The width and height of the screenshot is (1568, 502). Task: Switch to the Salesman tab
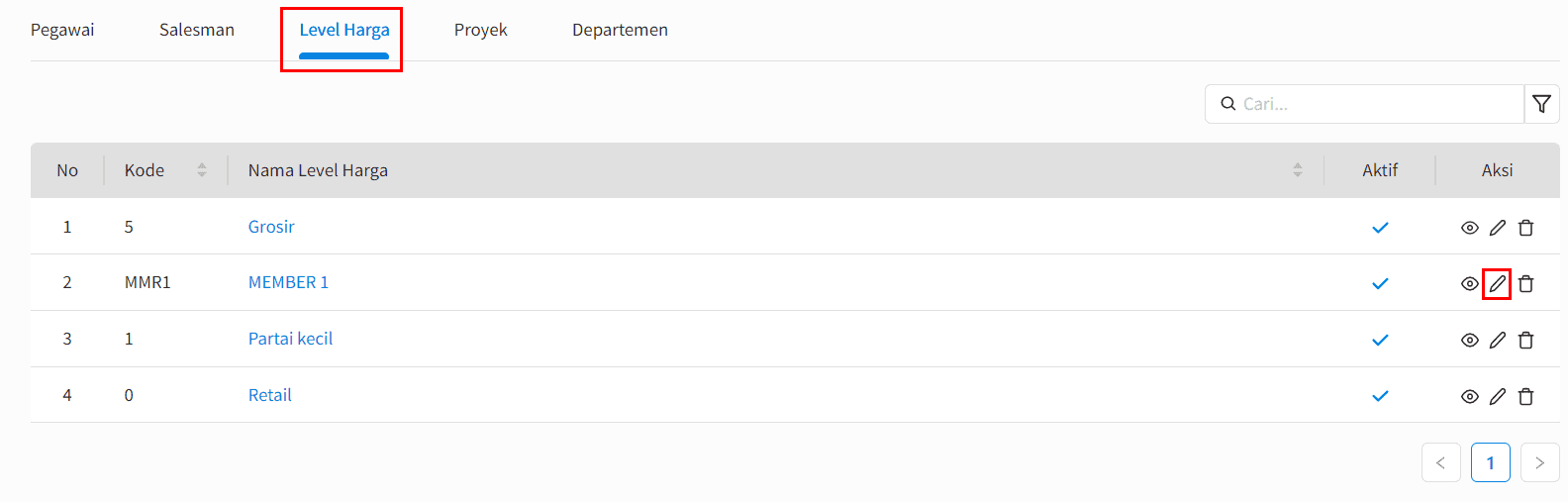[197, 30]
